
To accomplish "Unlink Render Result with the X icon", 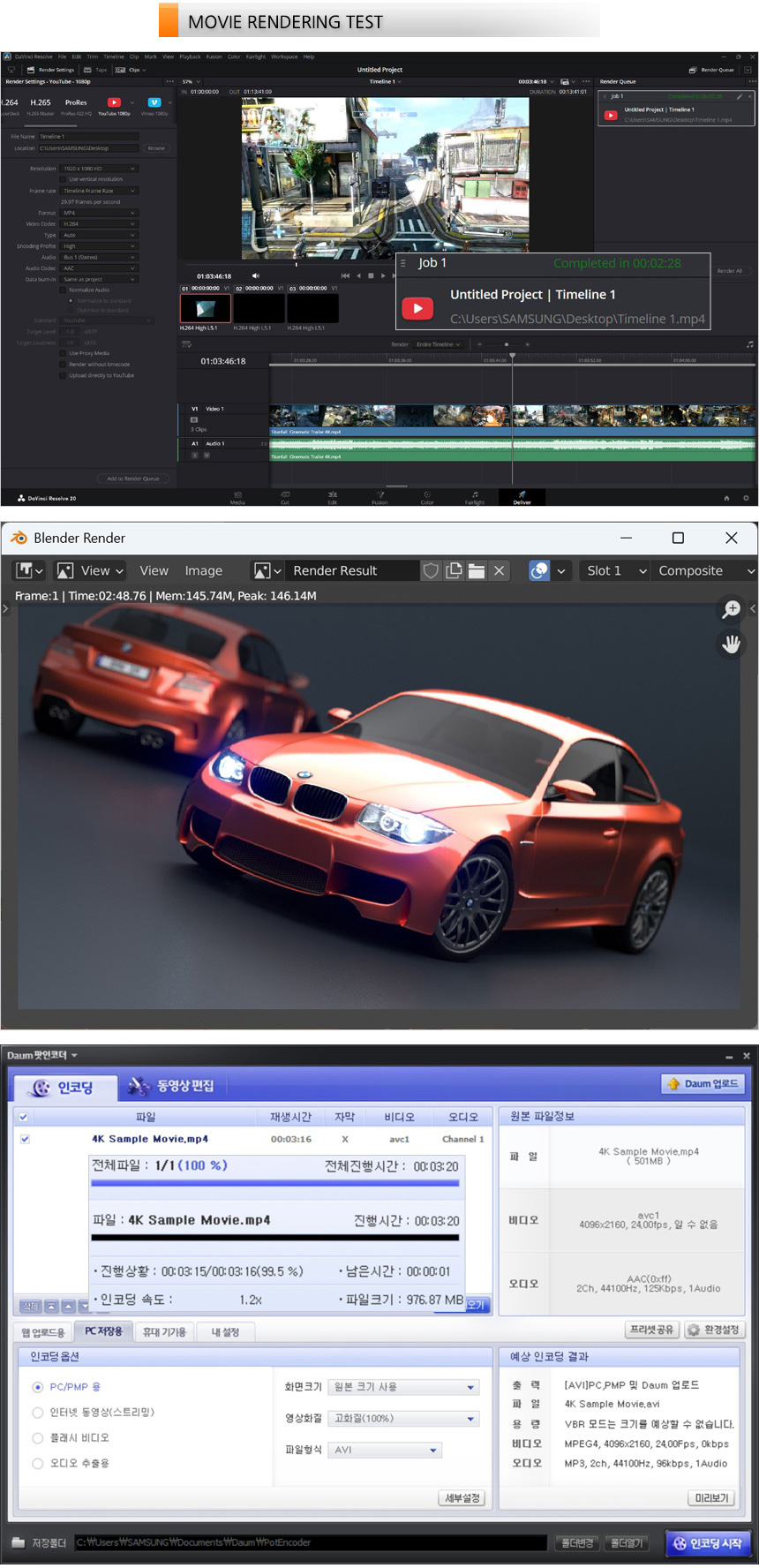I will point(500,571).
